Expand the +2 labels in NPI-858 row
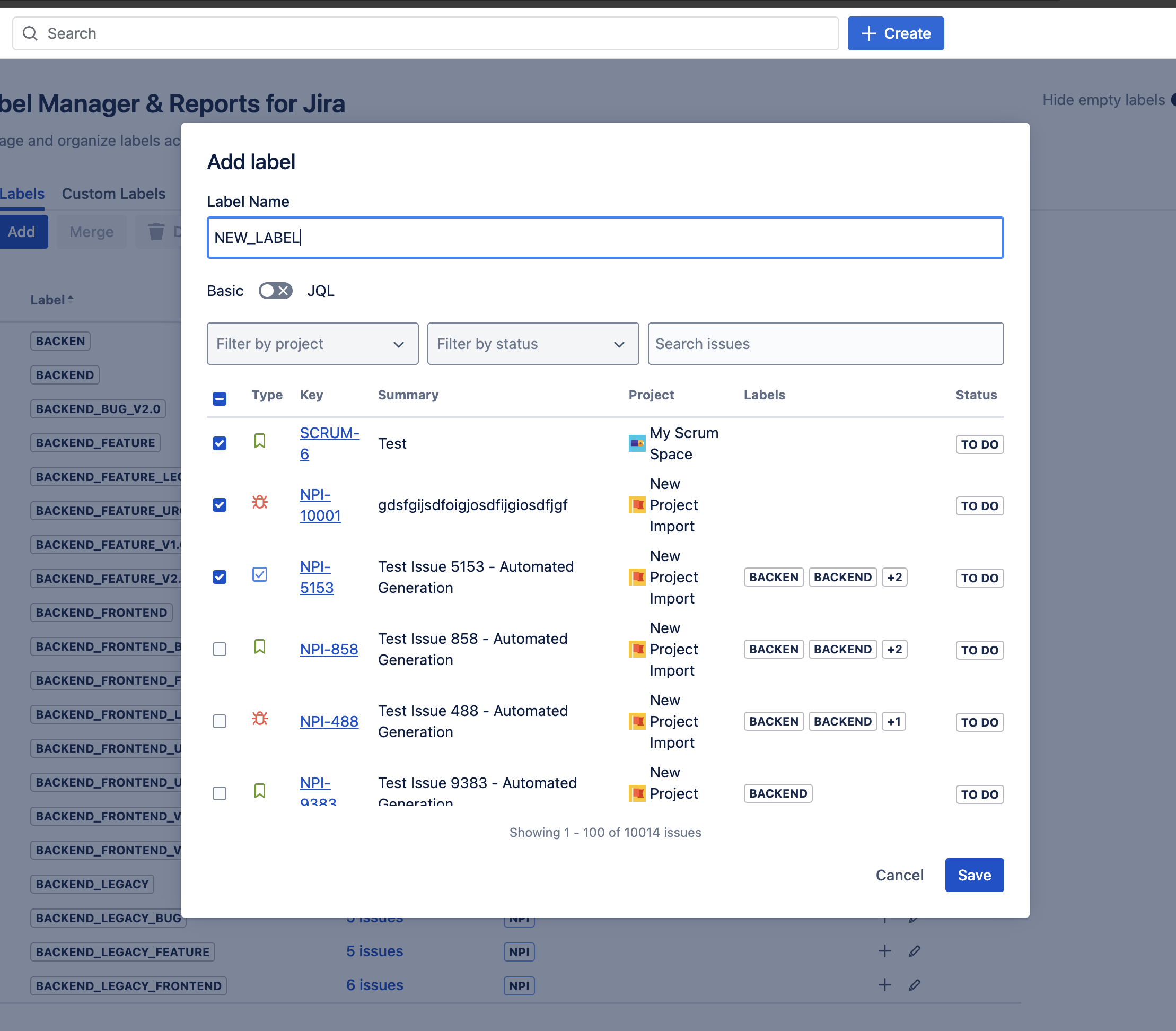 (894, 650)
